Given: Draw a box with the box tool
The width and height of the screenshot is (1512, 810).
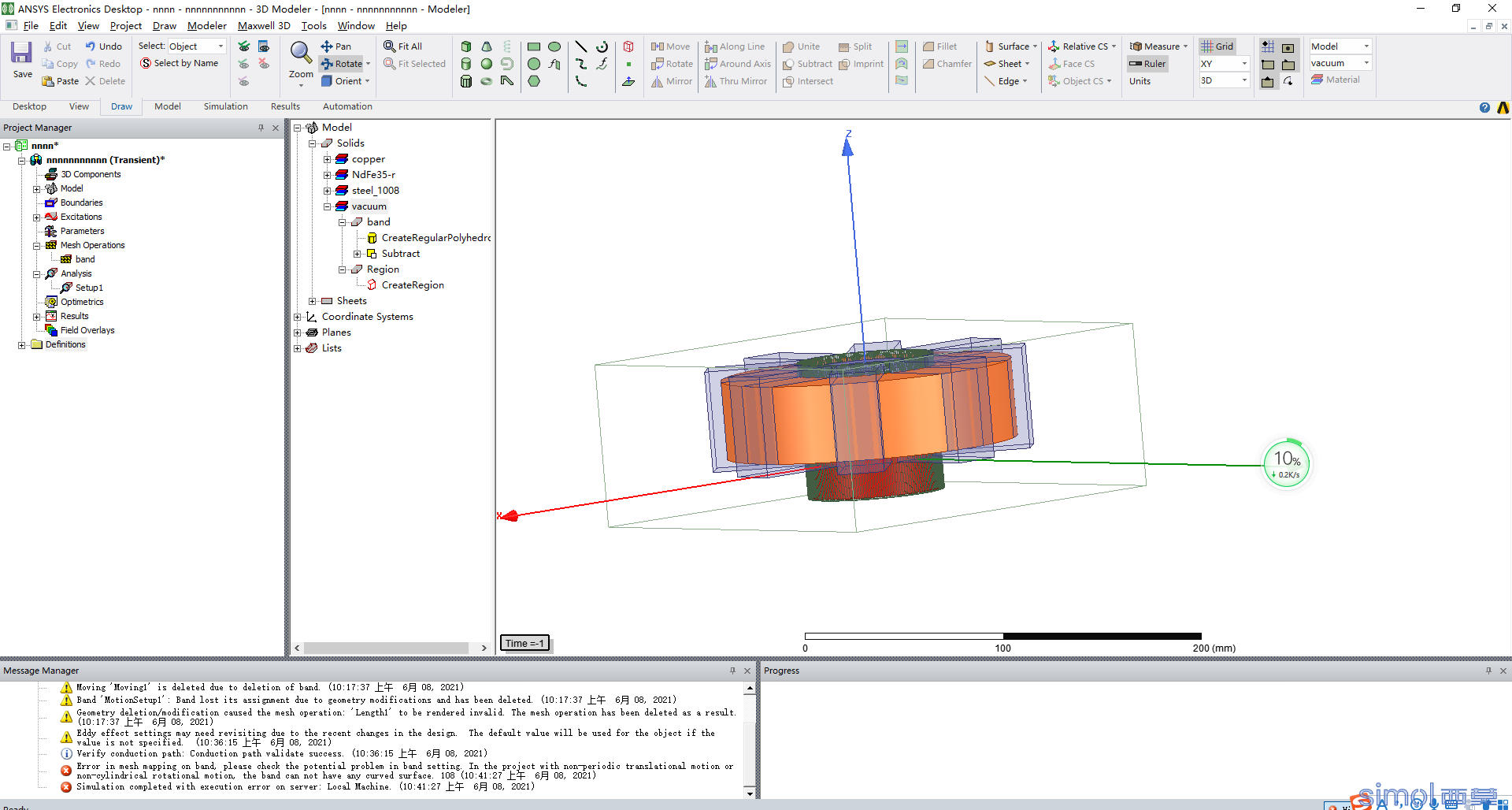Looking at the screenshot, I should 466,46.
